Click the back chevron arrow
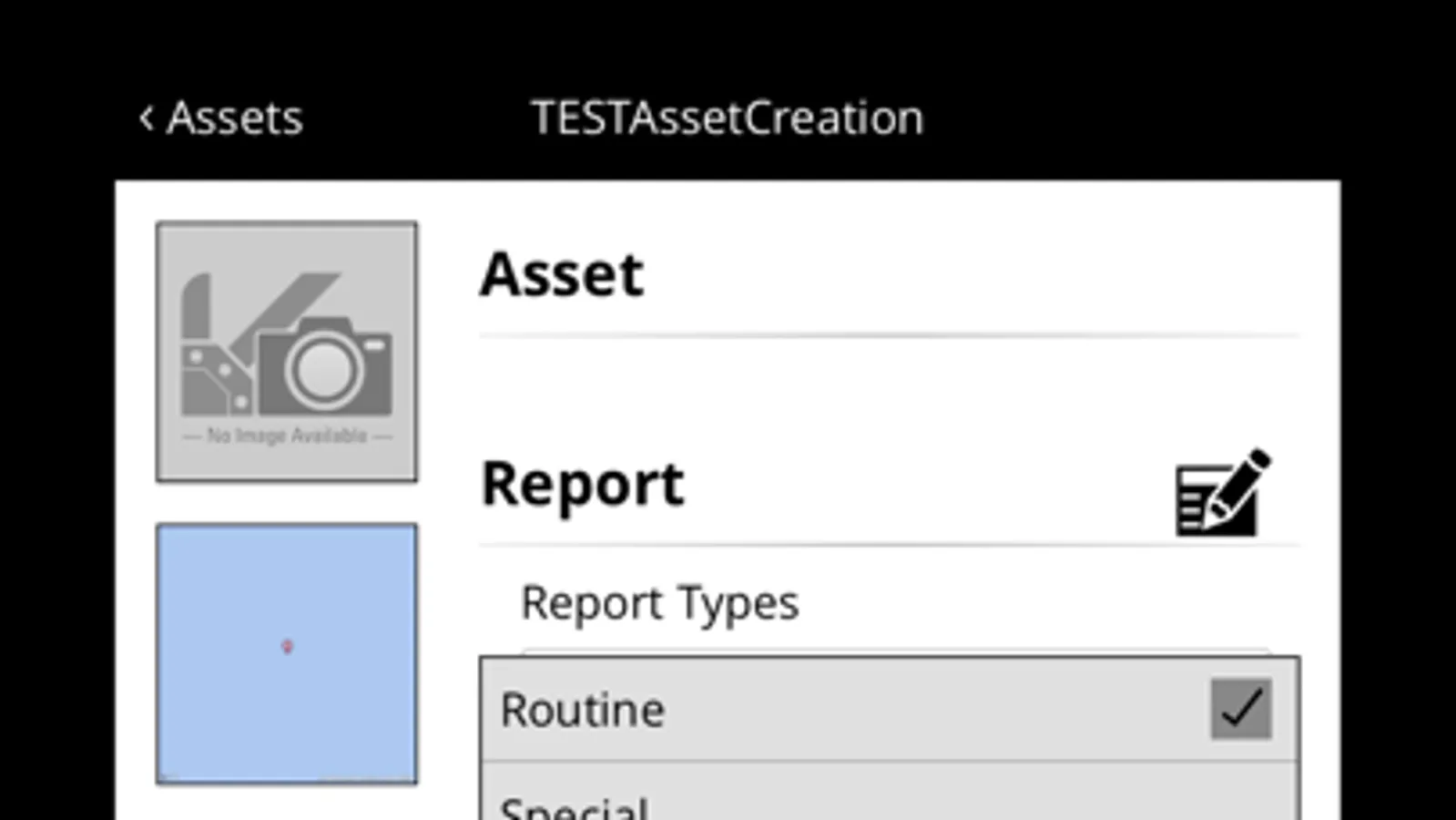Viewport: 1456px width, 820px height. 146,118
